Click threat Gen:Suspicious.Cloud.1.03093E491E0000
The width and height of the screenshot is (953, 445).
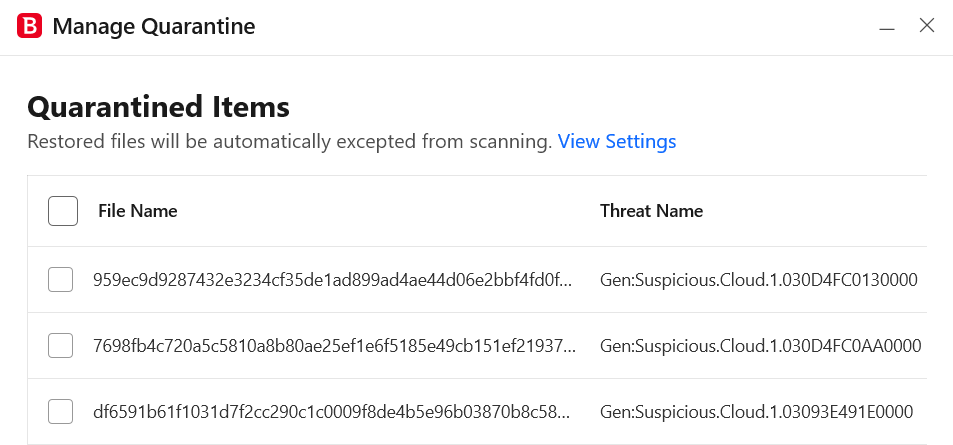point(757,412)
